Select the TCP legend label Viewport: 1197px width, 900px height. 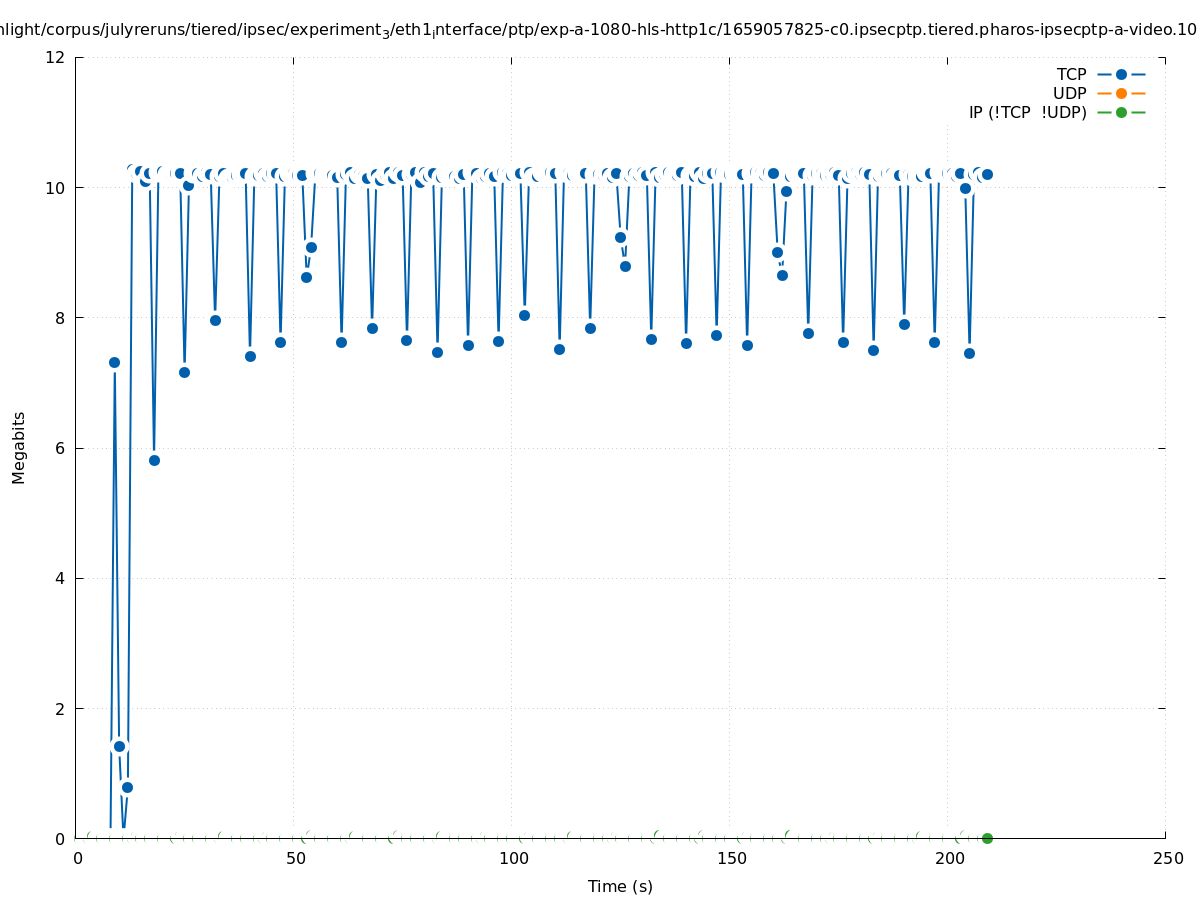tap(1071, 74)
